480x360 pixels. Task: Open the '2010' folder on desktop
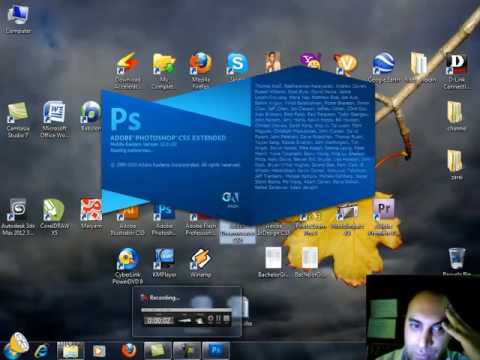tap(455, 165)
